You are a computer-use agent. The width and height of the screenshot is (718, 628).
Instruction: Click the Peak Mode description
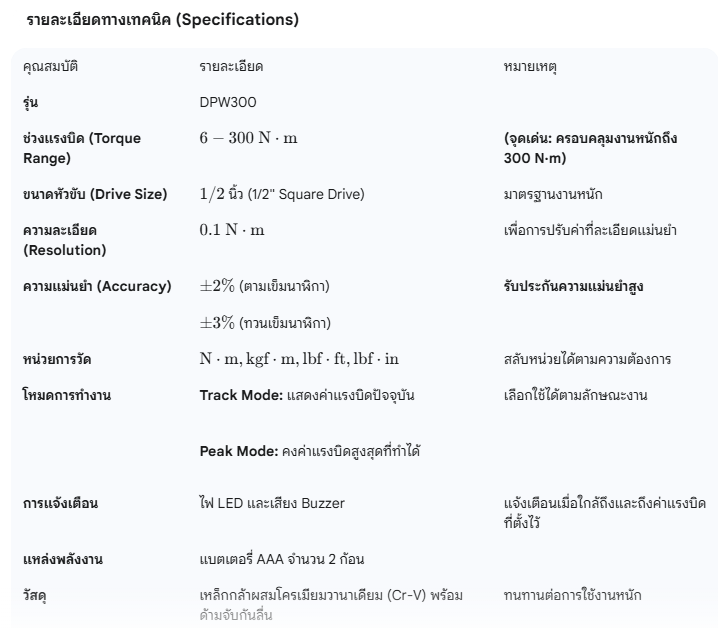click(x=309, y=451)
